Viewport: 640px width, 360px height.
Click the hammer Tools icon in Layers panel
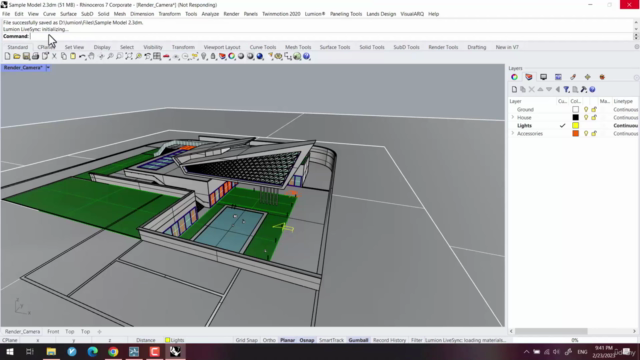click(x=584, y=89)
